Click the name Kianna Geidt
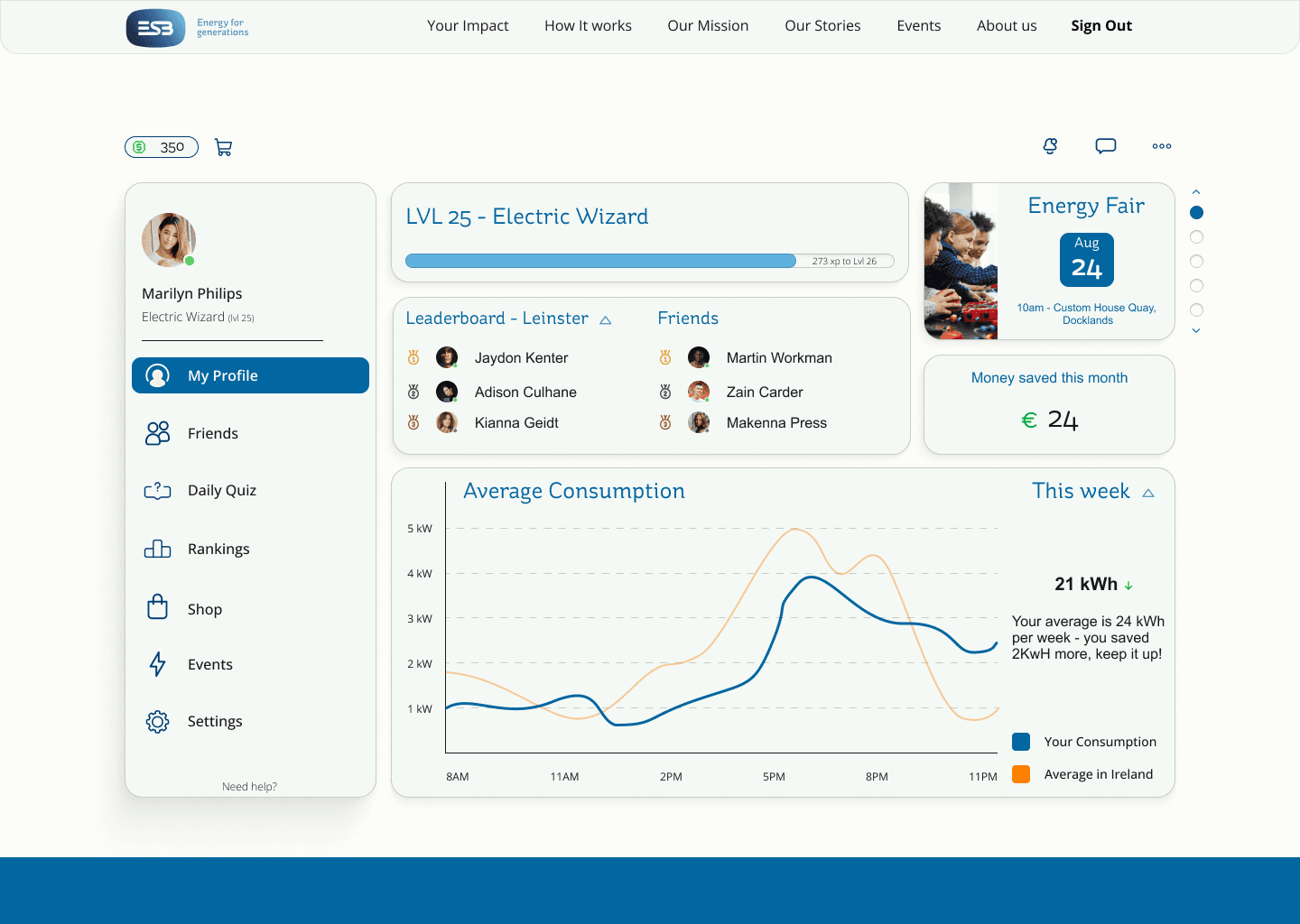Image resolution: width=1300 pixels, height=924 pixels. tap(516, 422)
